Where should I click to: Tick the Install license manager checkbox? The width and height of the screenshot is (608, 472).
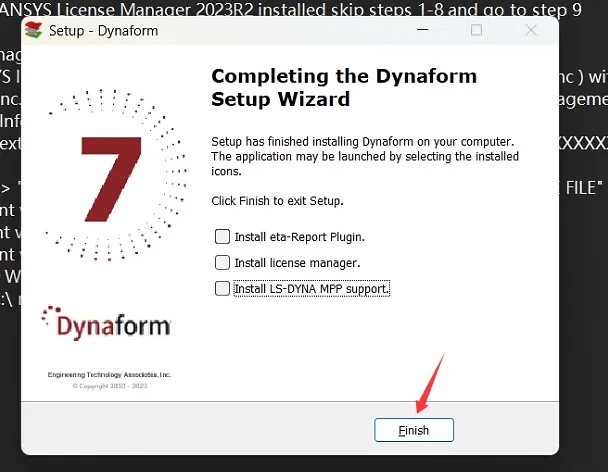pyautogui.click(x=222, y=263)
